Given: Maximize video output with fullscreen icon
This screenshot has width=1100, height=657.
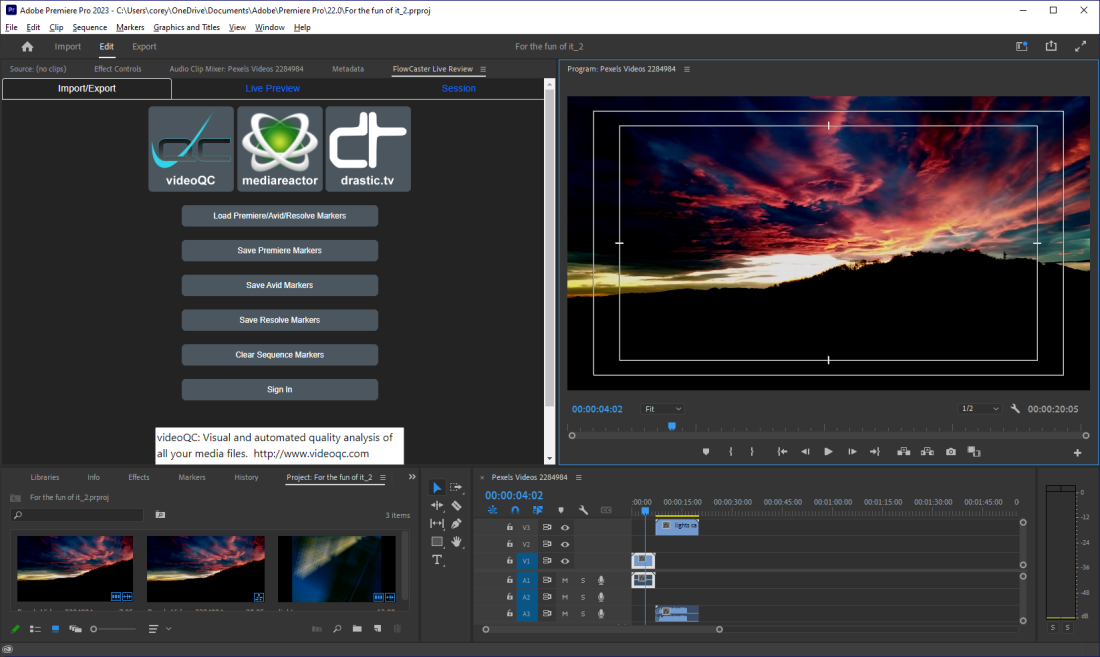Looking at the screenshot, I should point(1080,46).
